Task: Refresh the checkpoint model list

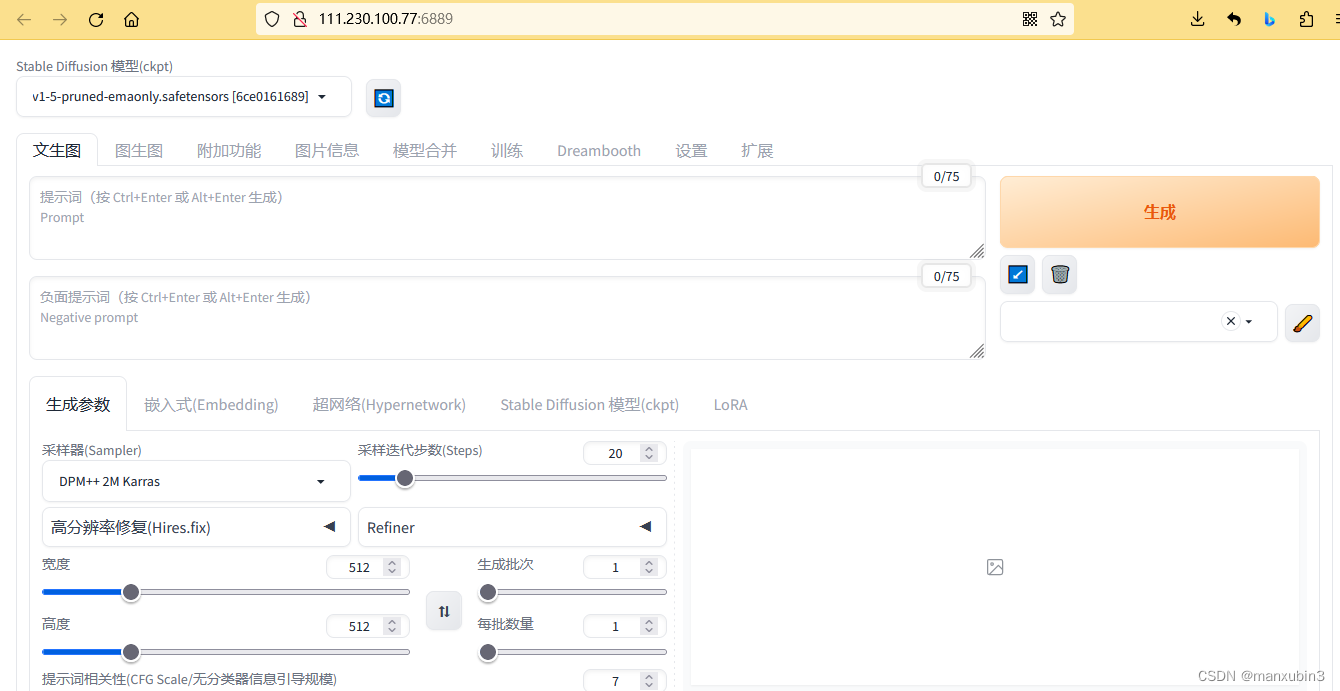Action: pyautogui.click(x=384, y=98)
